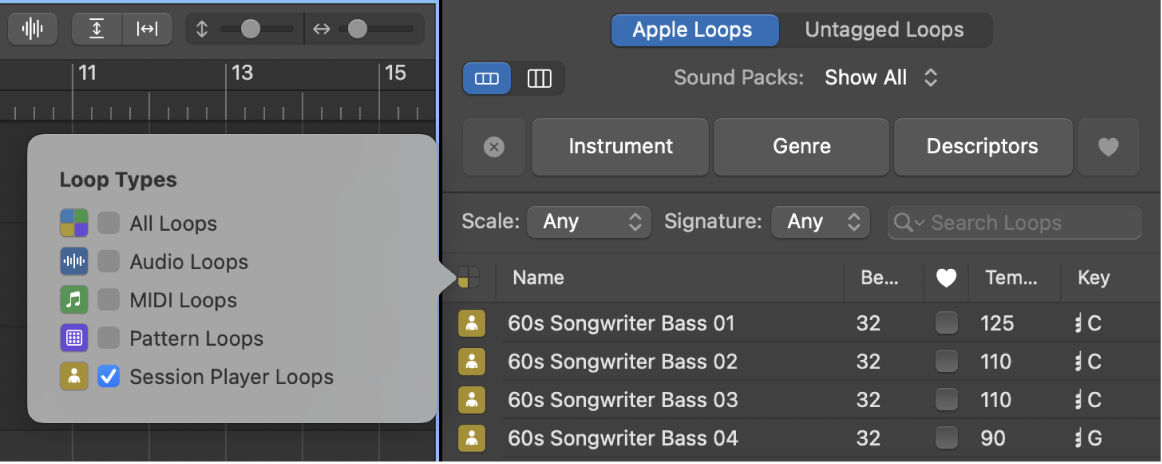
Task: Open the Descriptors filter
Action: point(983,147)
